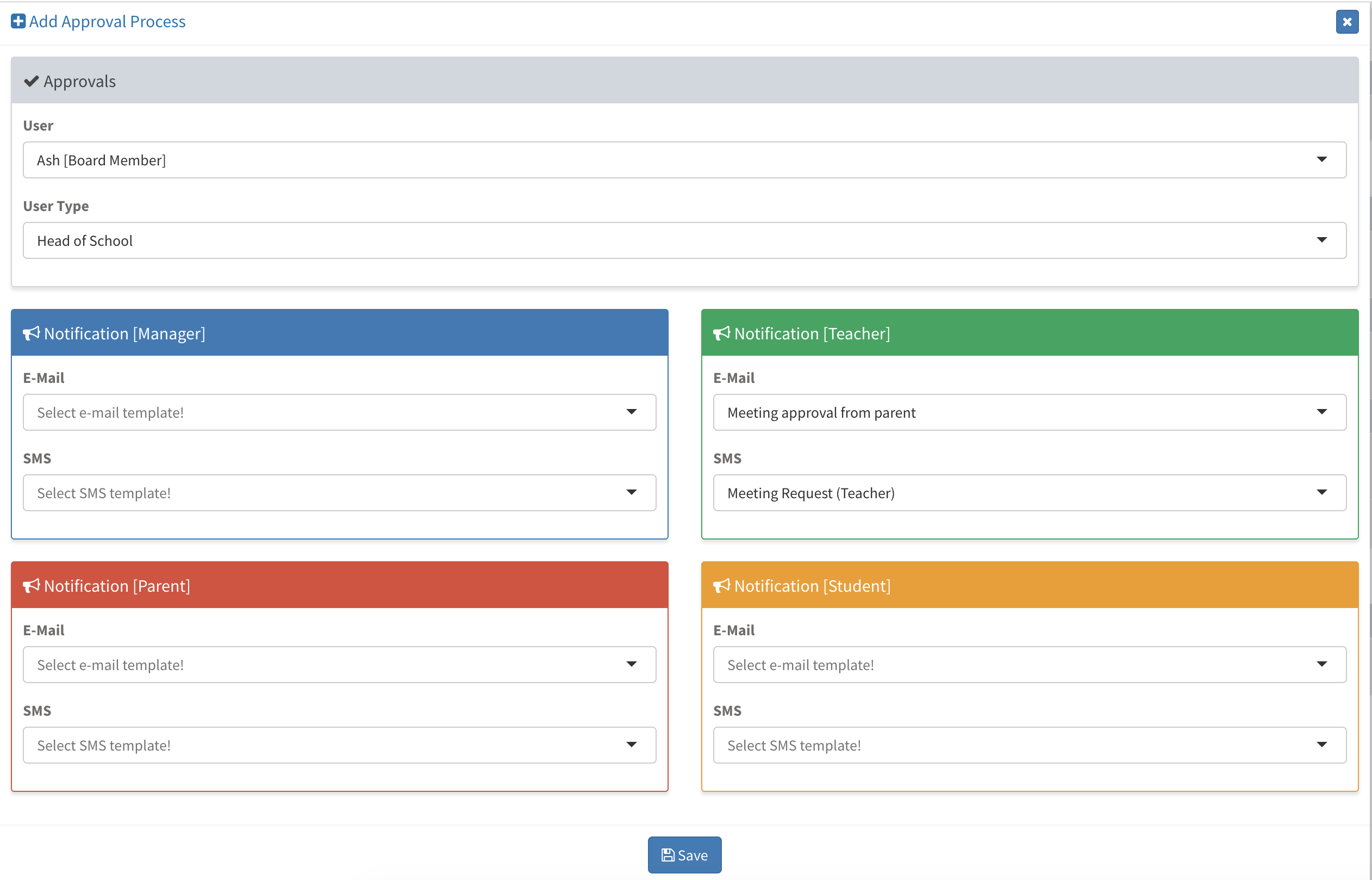Select Parent e-mail template dropdown
Screen dimensions: 1372x880
pyautogui.click(x=339, y=665)
